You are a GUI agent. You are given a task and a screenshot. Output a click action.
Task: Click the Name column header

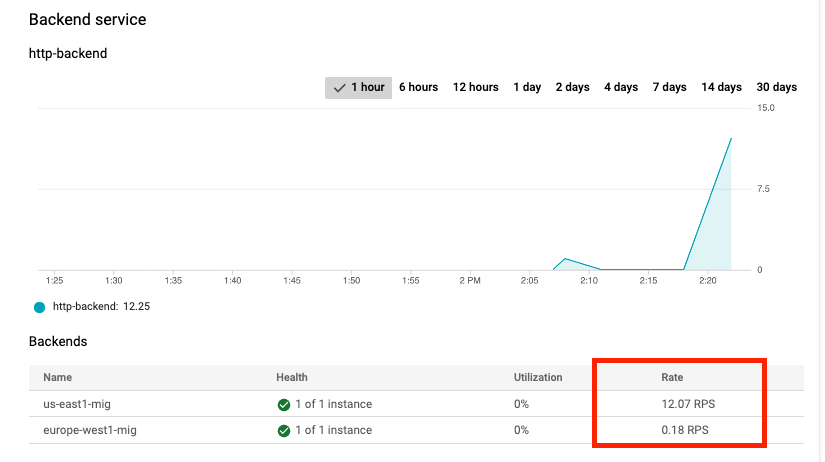tap(58, 377)
